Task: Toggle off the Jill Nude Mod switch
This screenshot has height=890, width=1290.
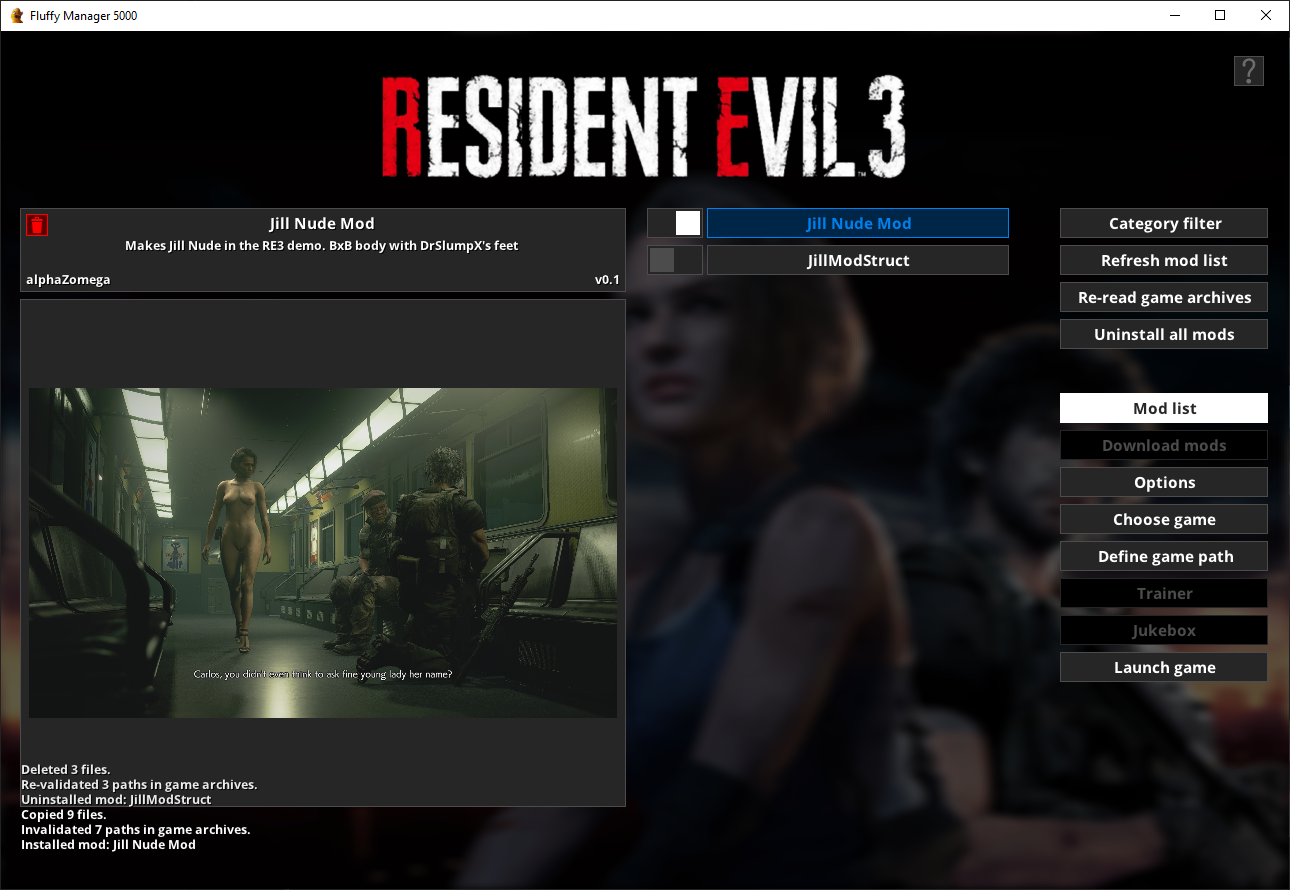Action: [x=675, y=223]
